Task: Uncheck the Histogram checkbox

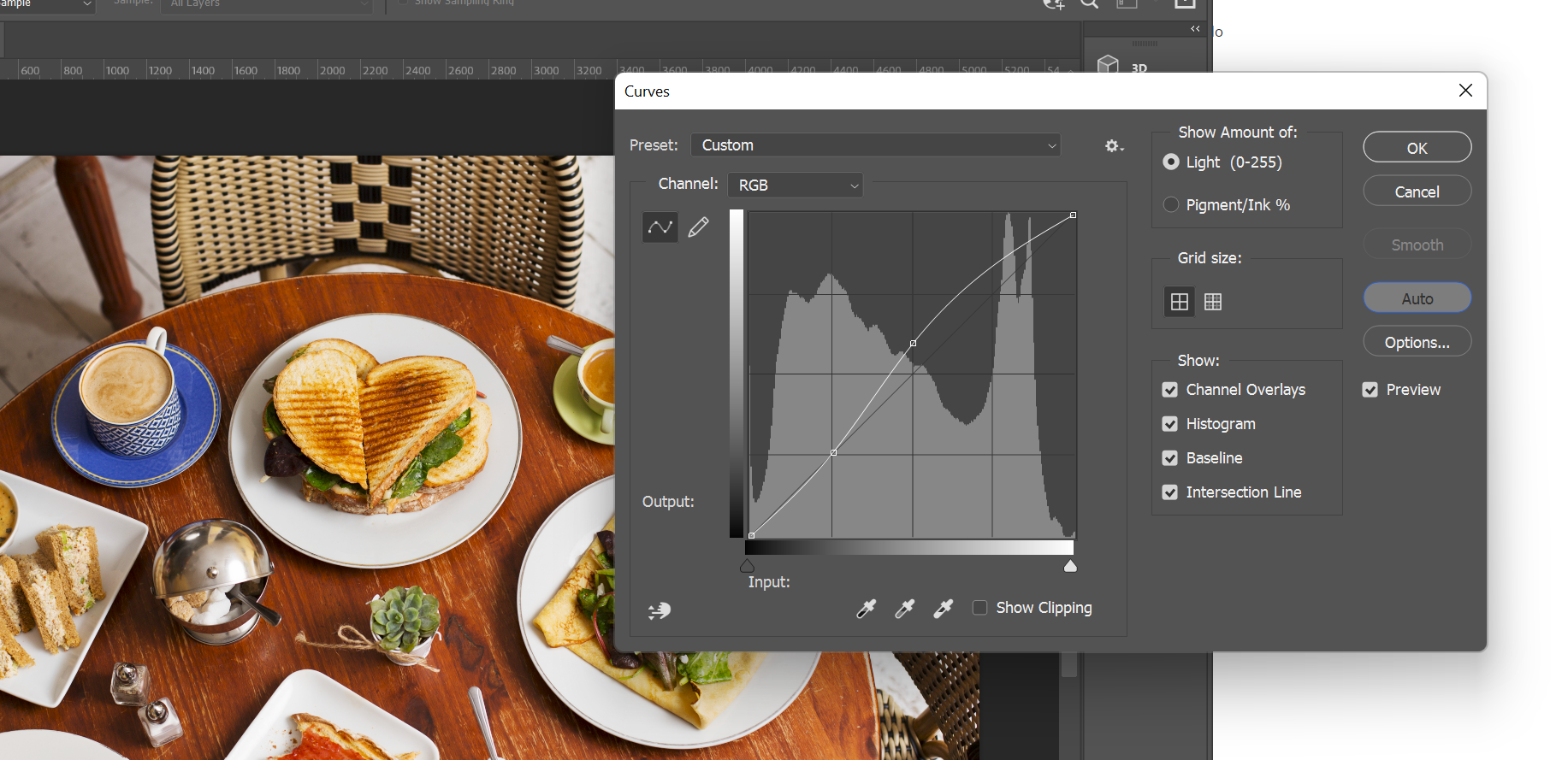Action: tap(1170, 424)
